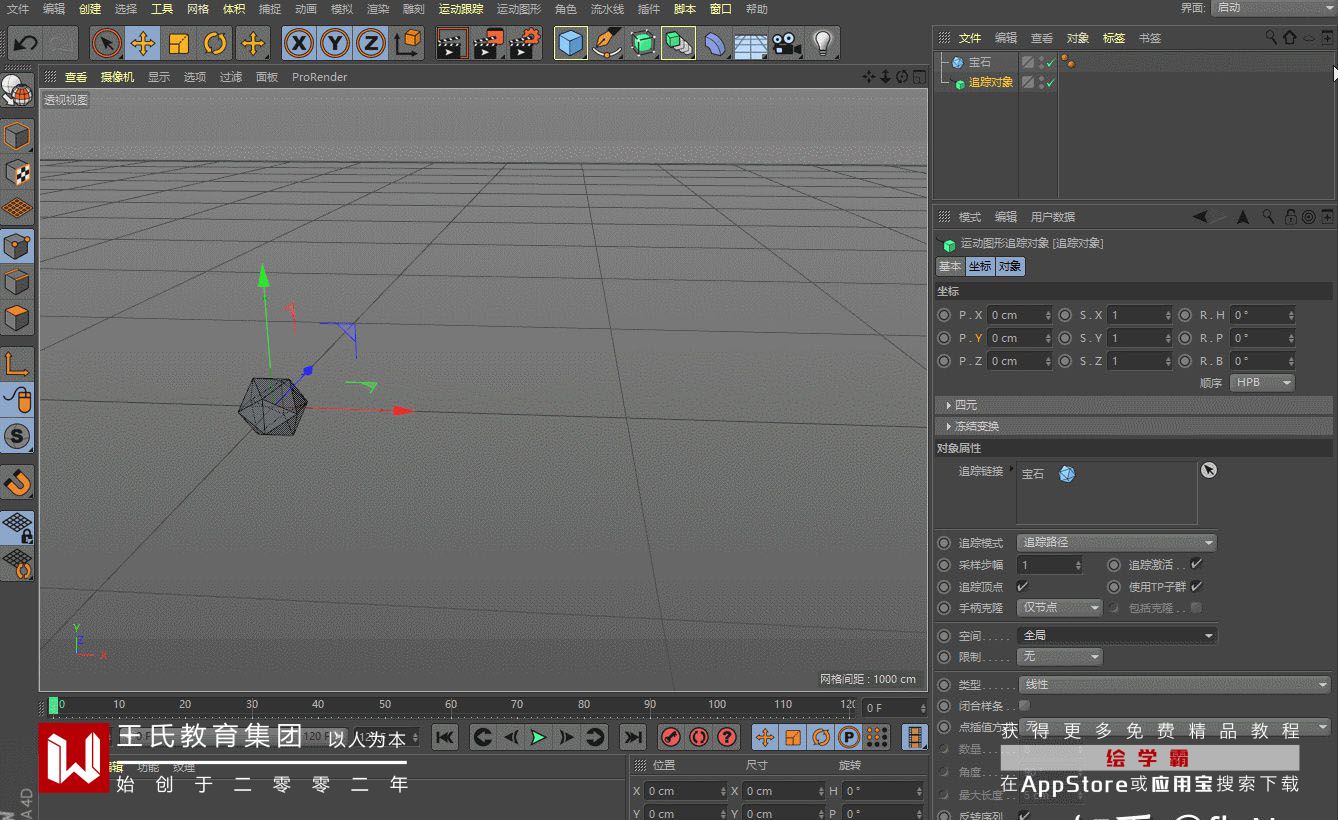Enable the 闭合样条 checkbox
This screenshot has width=1338, height=820.
(x=1024, y=706)
